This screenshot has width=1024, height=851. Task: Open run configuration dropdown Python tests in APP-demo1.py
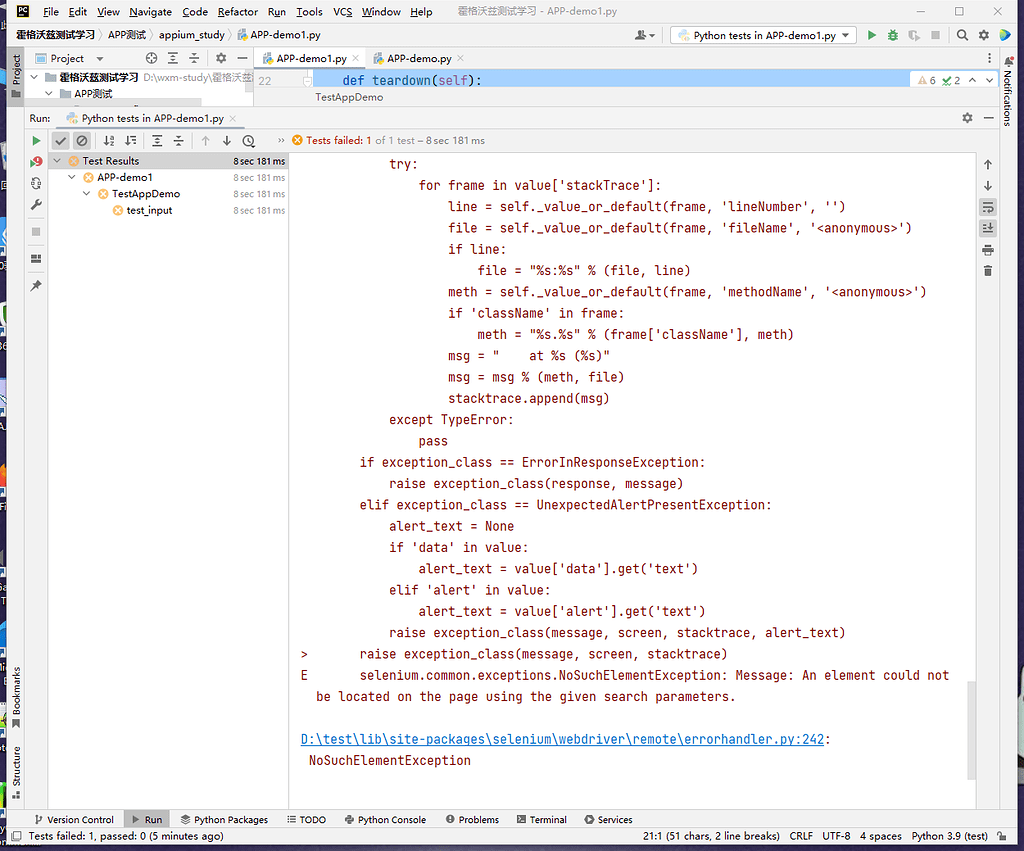(x=763, y=35)
